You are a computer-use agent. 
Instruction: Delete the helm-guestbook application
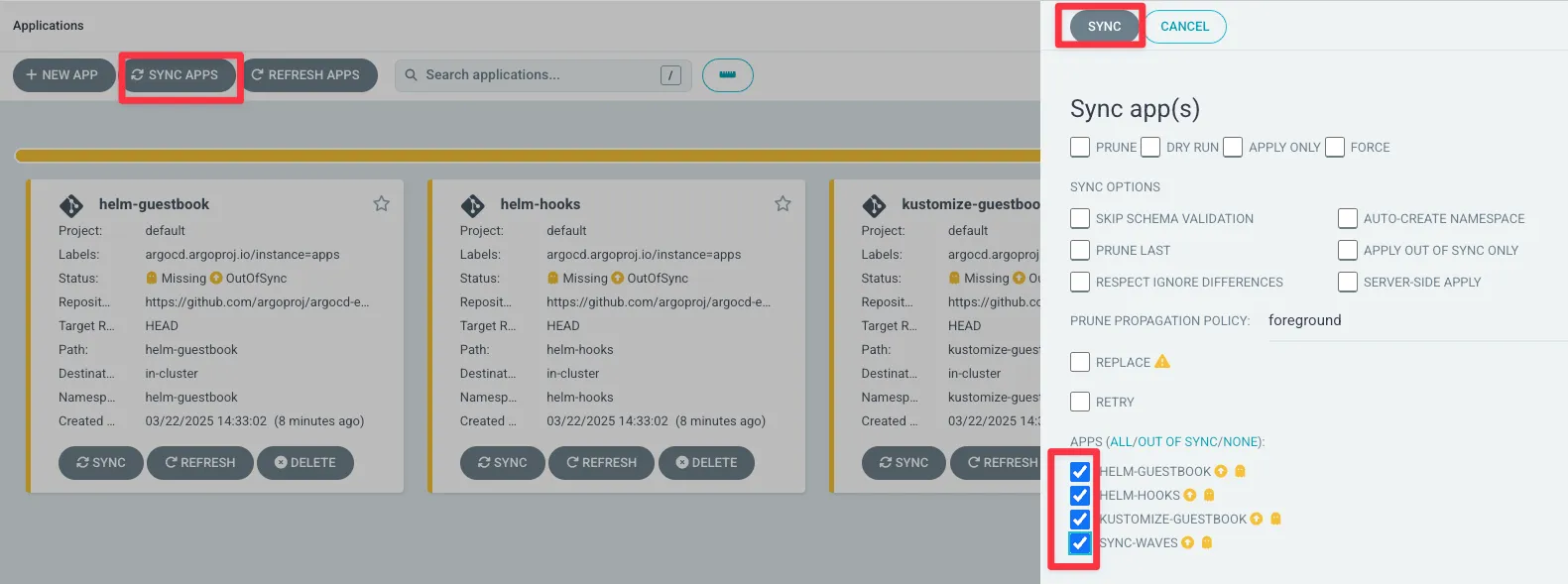[x=305, y=463]
